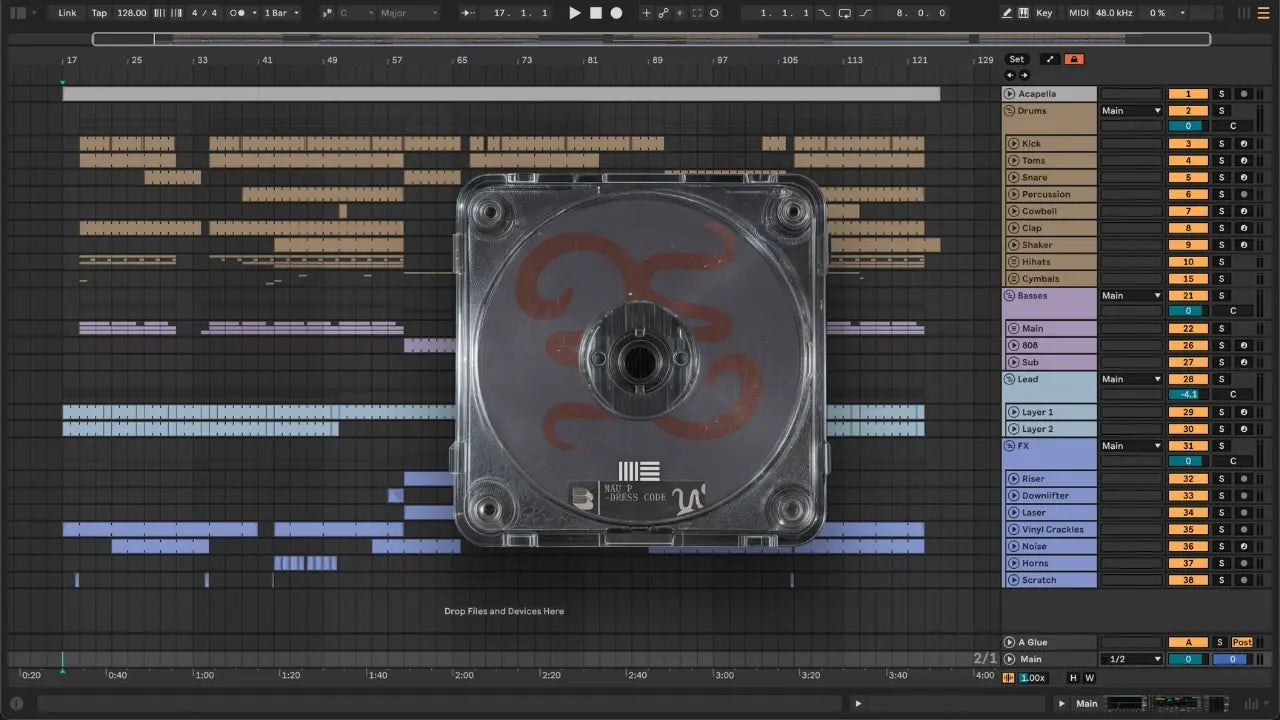Open the Drums group output Main dropdown
Viewport: 1280px width, 720px height.
pos(1131,111)
